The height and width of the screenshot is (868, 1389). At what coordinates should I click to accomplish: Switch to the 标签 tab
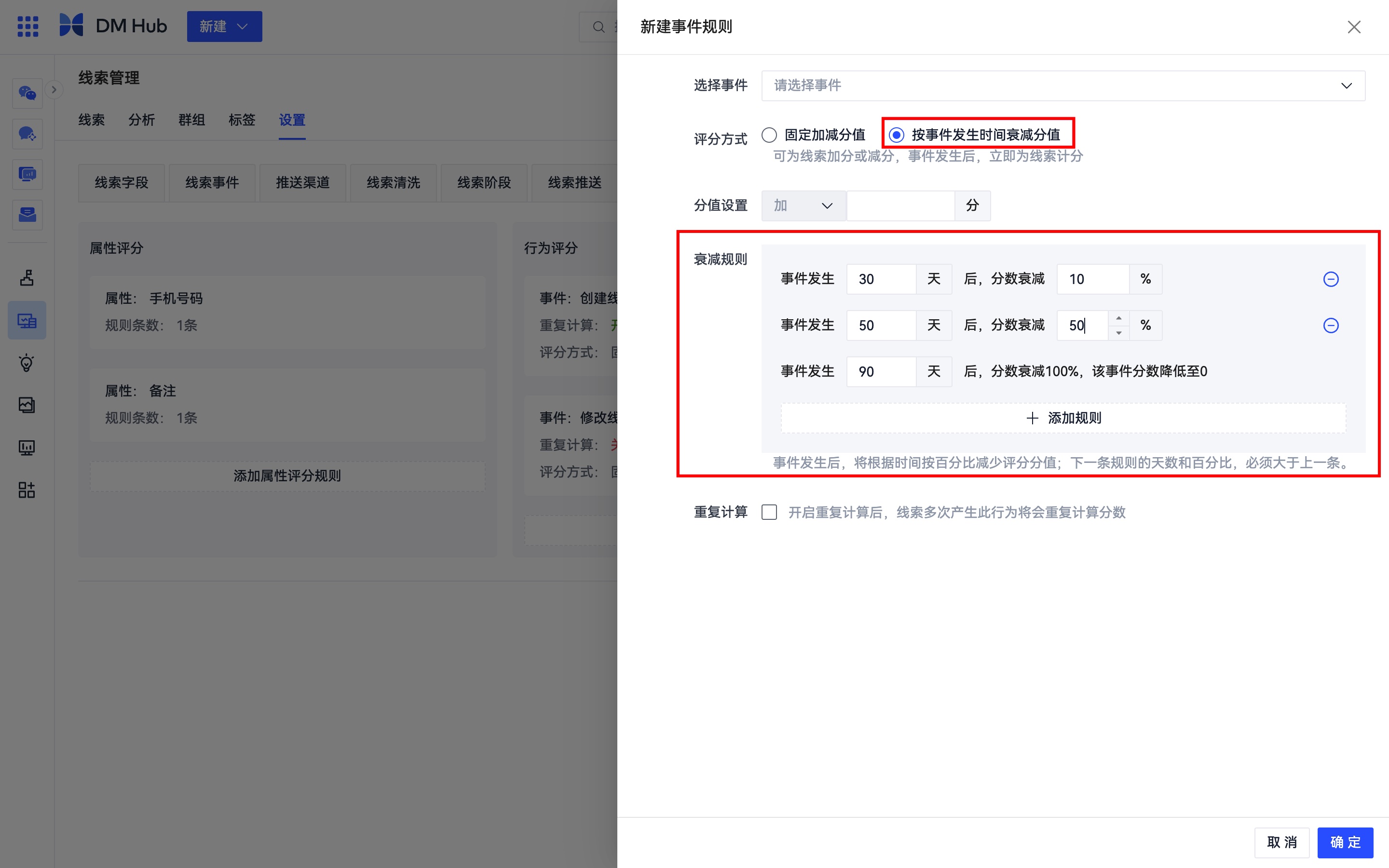pos(242,120)
